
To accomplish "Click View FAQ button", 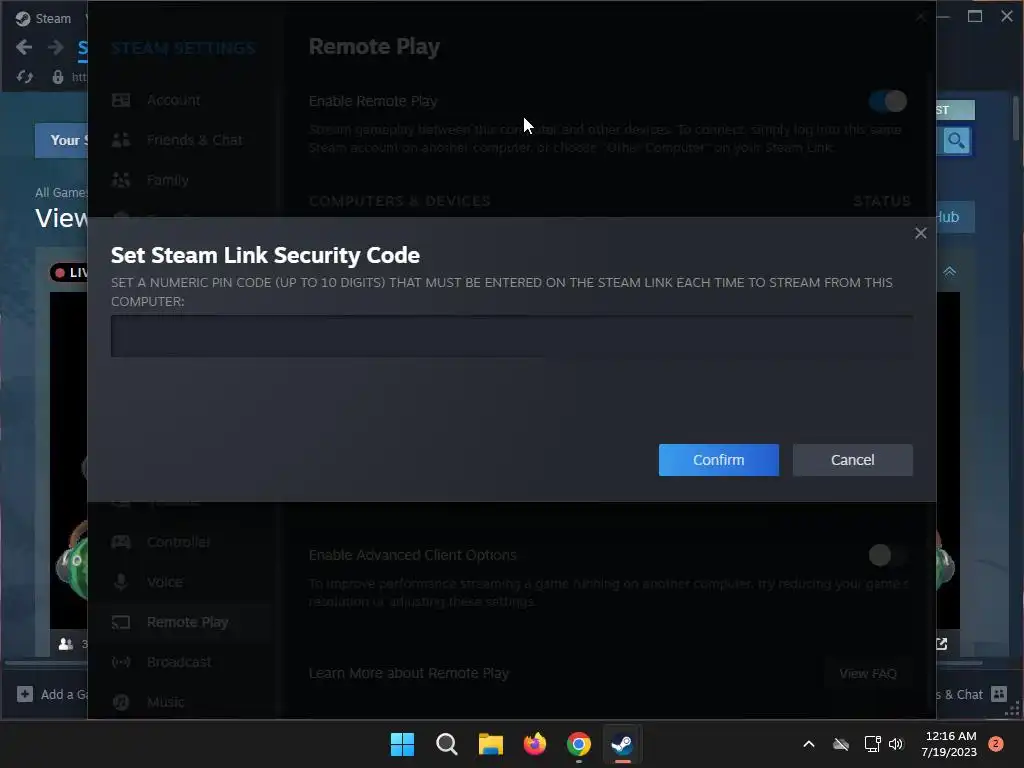I will (x=868, y=673).
